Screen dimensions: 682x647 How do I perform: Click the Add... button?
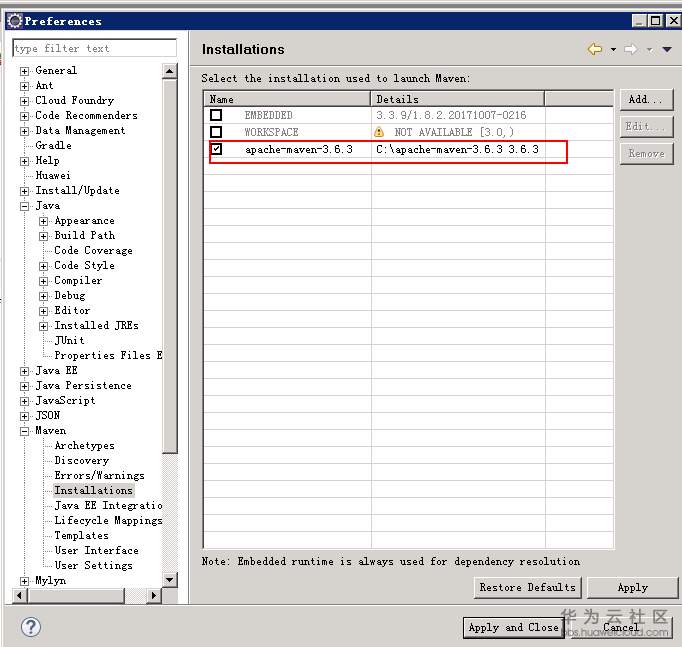pyautogui.click(x=646, y=100)
